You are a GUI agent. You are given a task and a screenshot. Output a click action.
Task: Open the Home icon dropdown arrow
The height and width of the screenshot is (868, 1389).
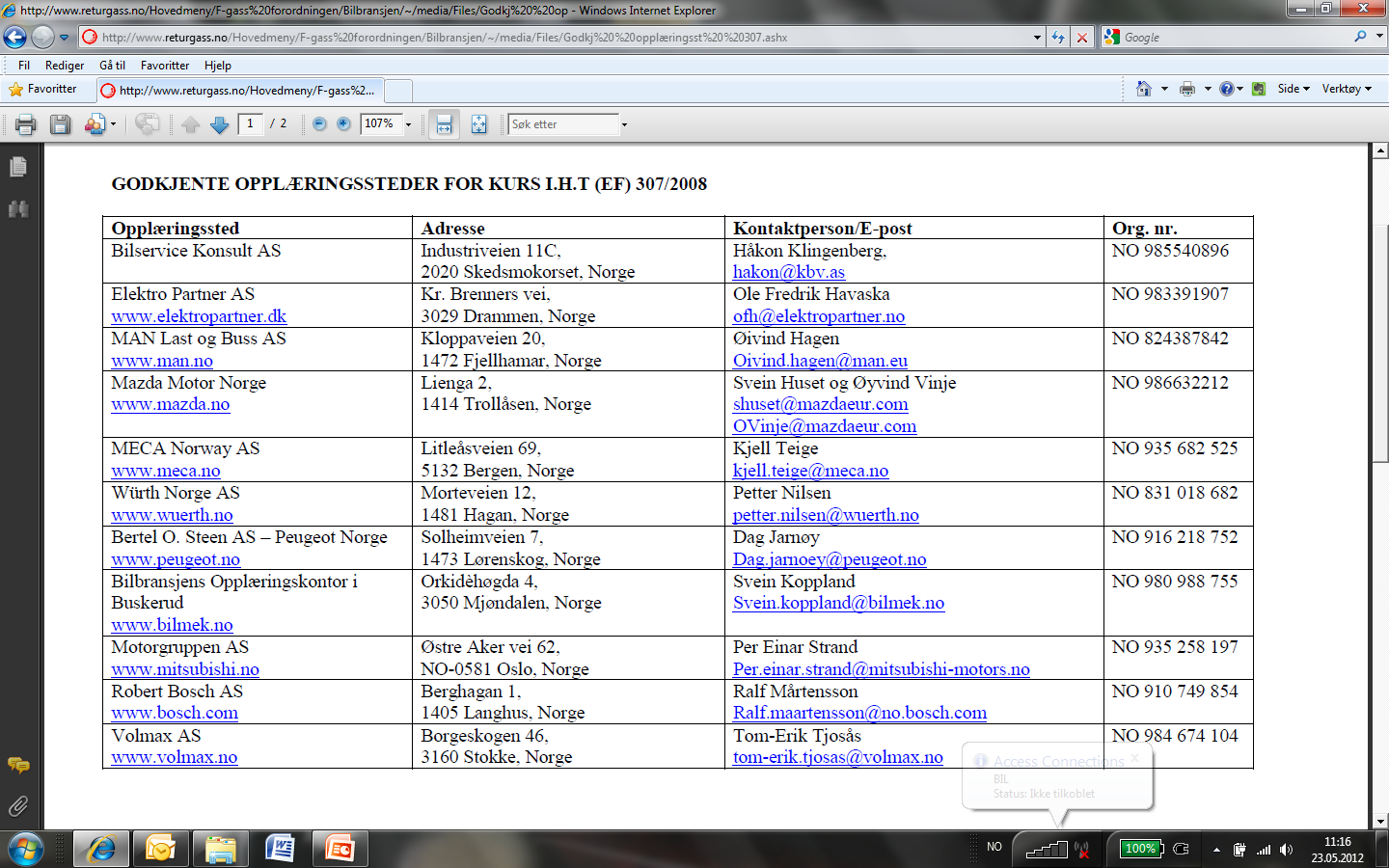coord(1164,89)
